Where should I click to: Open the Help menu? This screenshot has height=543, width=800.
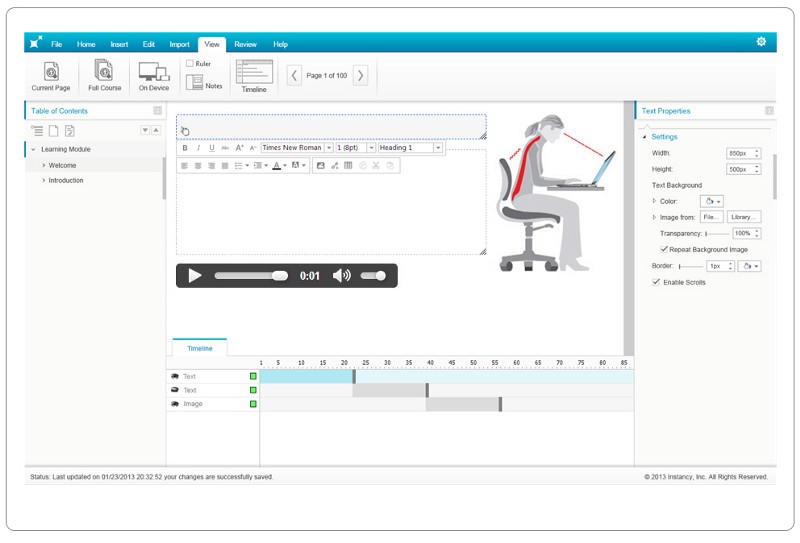pos(280,44)
